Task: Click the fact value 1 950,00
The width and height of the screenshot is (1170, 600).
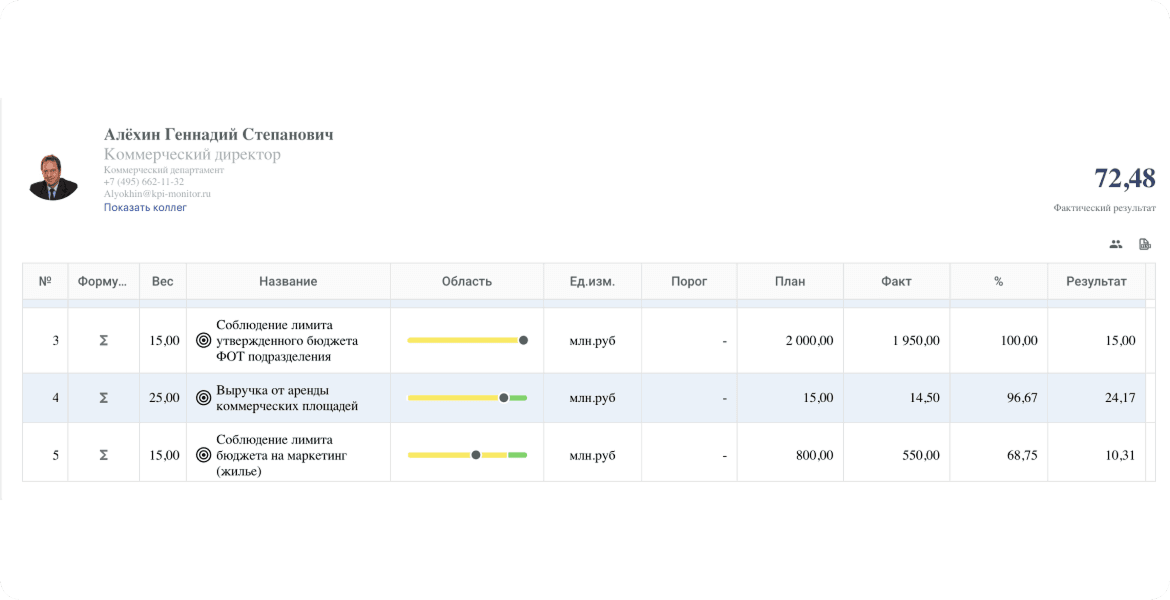Action: click(916, 340)
